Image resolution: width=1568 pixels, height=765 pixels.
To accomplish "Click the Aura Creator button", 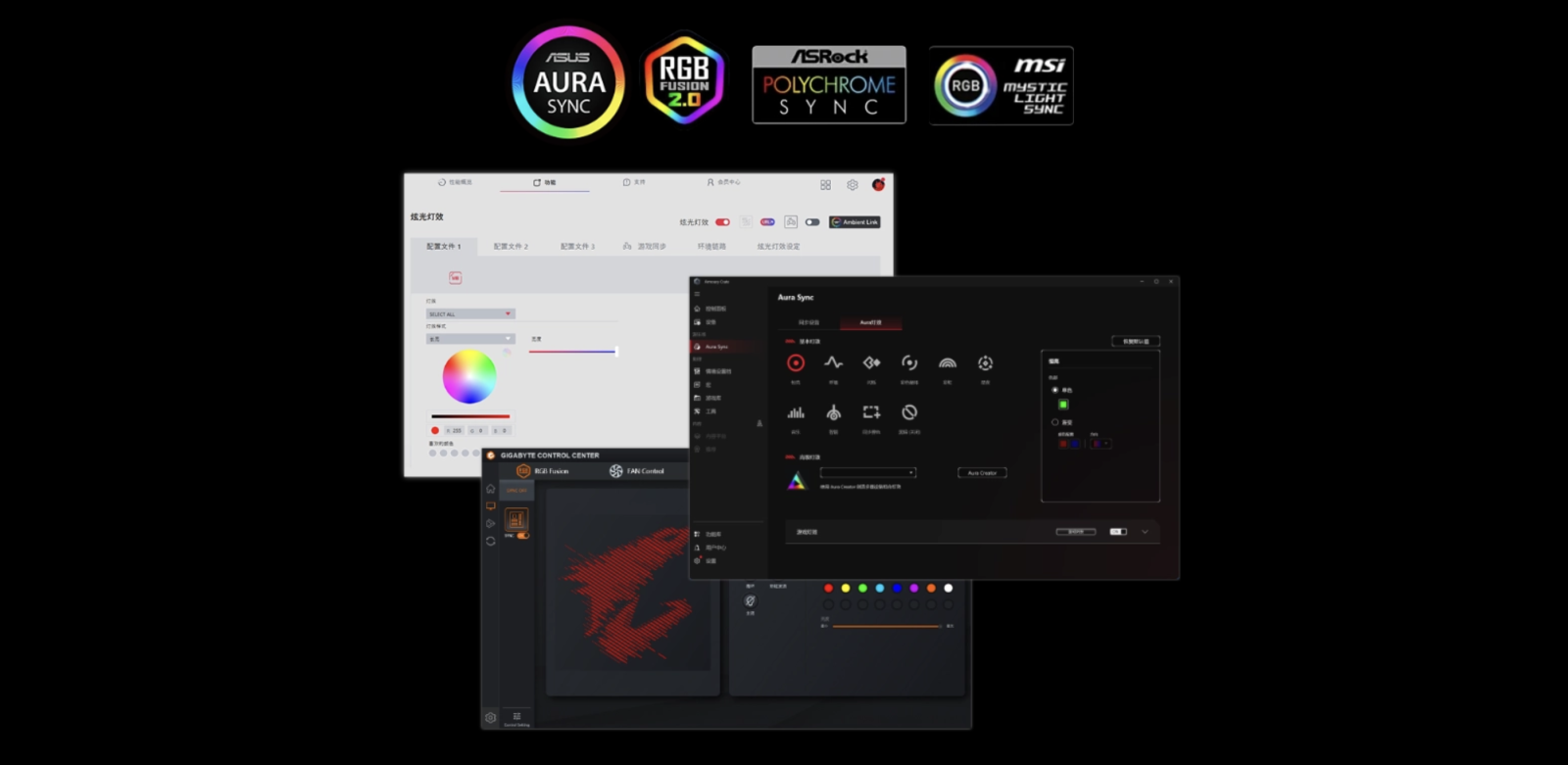I will point(982,473).
